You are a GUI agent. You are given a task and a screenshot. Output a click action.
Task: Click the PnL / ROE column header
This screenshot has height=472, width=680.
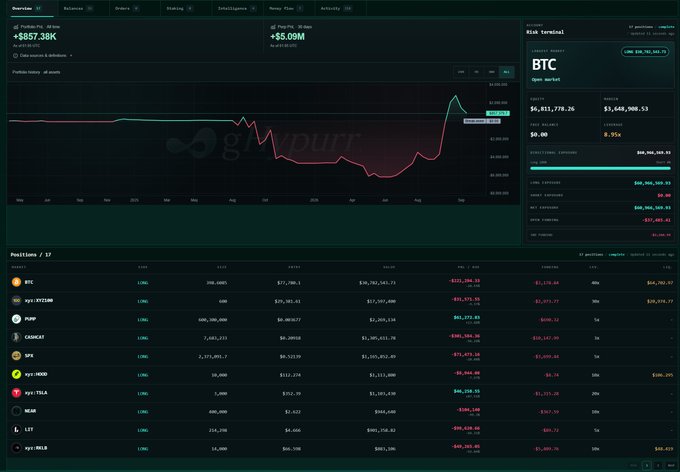pyautogui.click(x=469, y=267)
